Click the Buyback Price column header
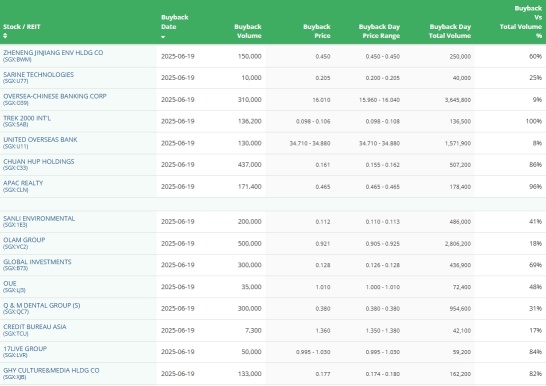The height and width of the screenshot is (386, 546). click(x=317, y=31)
